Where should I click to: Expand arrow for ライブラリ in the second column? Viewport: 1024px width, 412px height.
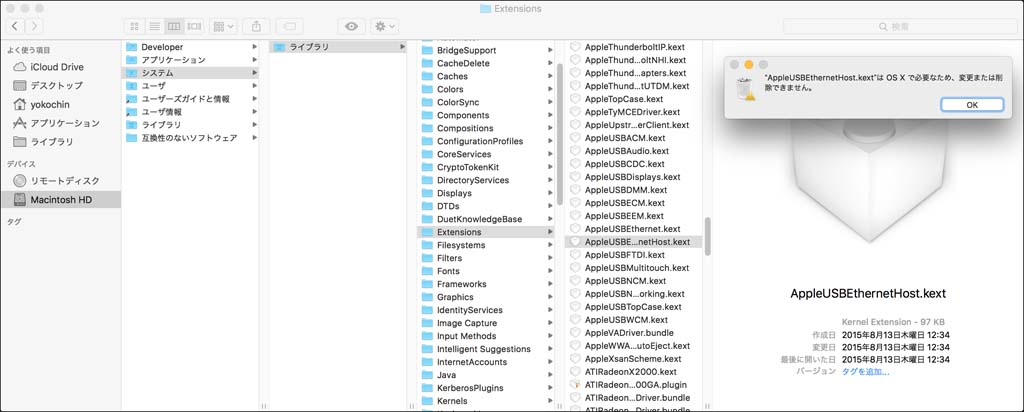pyautogui.click(x=402, y=47)
